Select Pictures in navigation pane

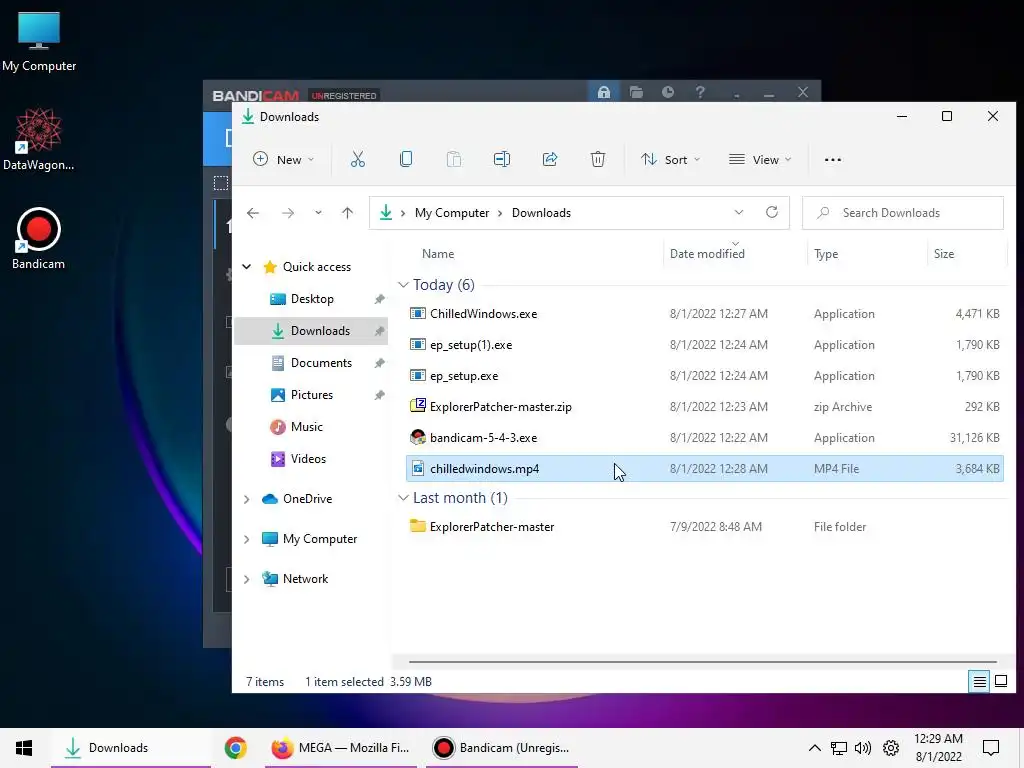tap(311, 395)
